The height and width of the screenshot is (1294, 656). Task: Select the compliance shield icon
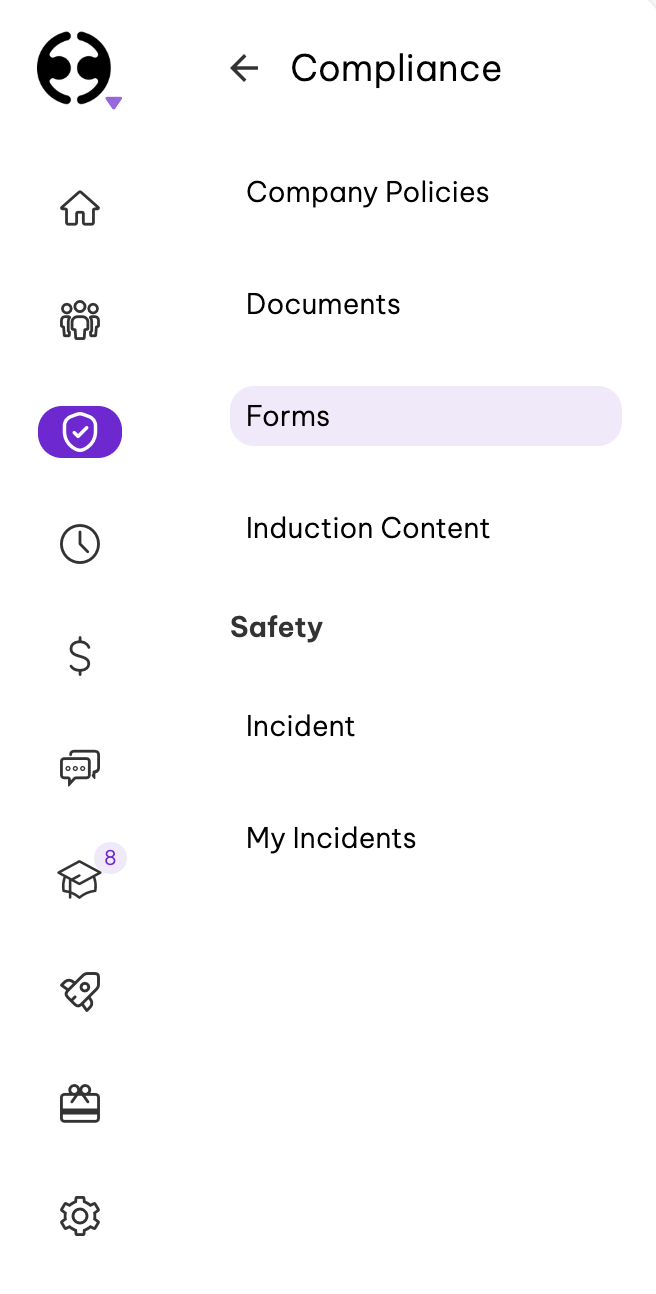click(x=80, y=432)
